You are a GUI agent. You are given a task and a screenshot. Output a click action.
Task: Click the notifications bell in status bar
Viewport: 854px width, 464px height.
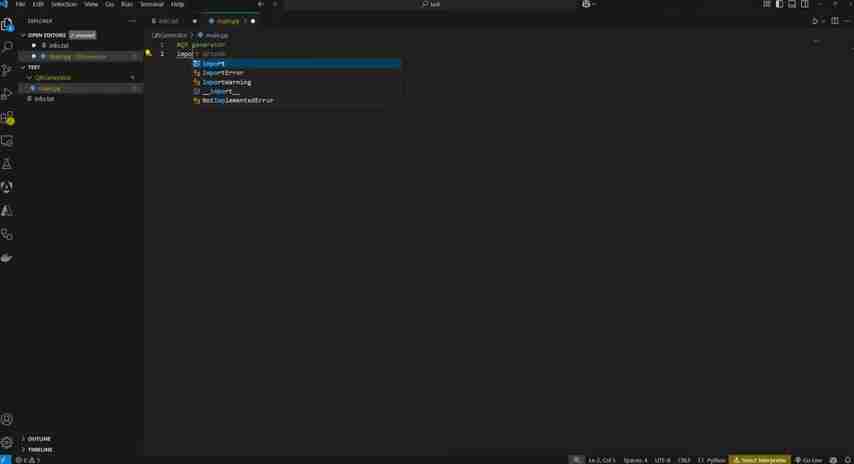[847, 460]
